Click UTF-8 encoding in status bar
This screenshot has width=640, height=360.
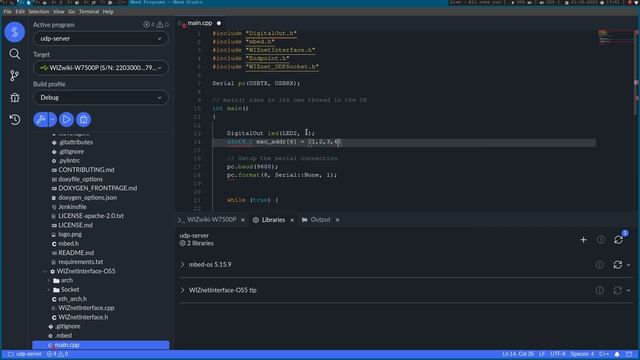pos(558,354)
